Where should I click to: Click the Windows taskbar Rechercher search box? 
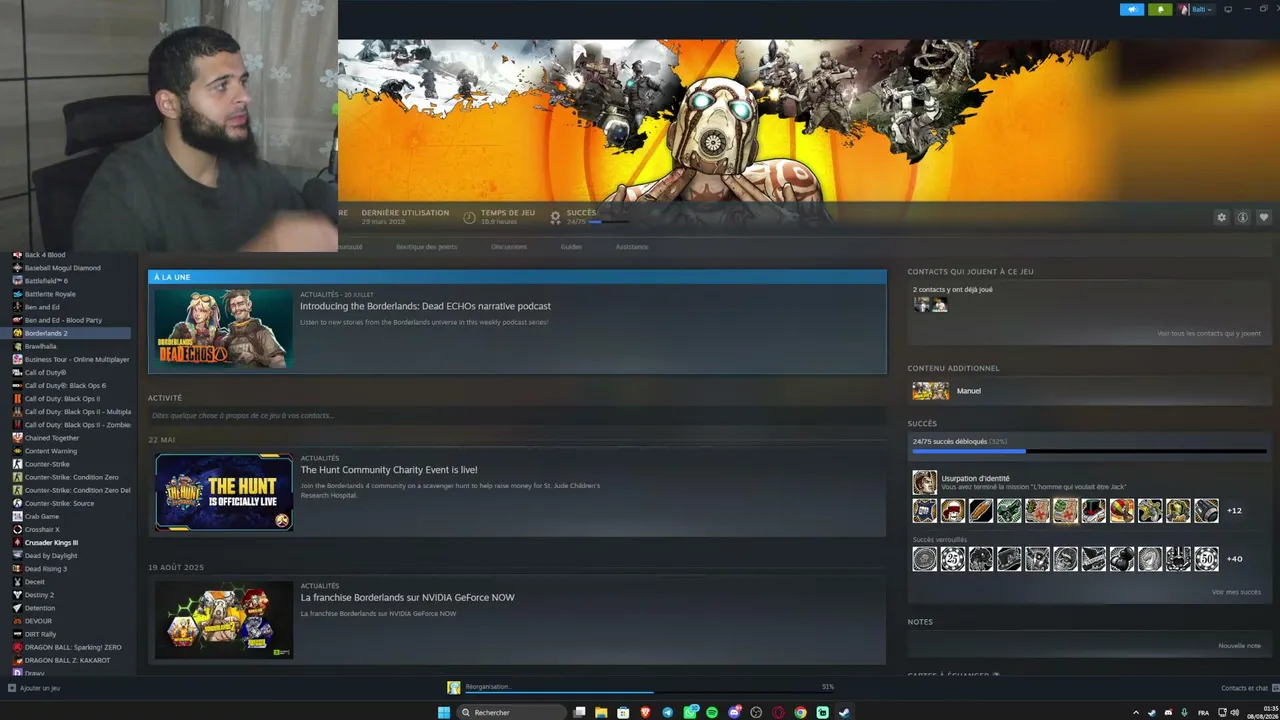512,713
